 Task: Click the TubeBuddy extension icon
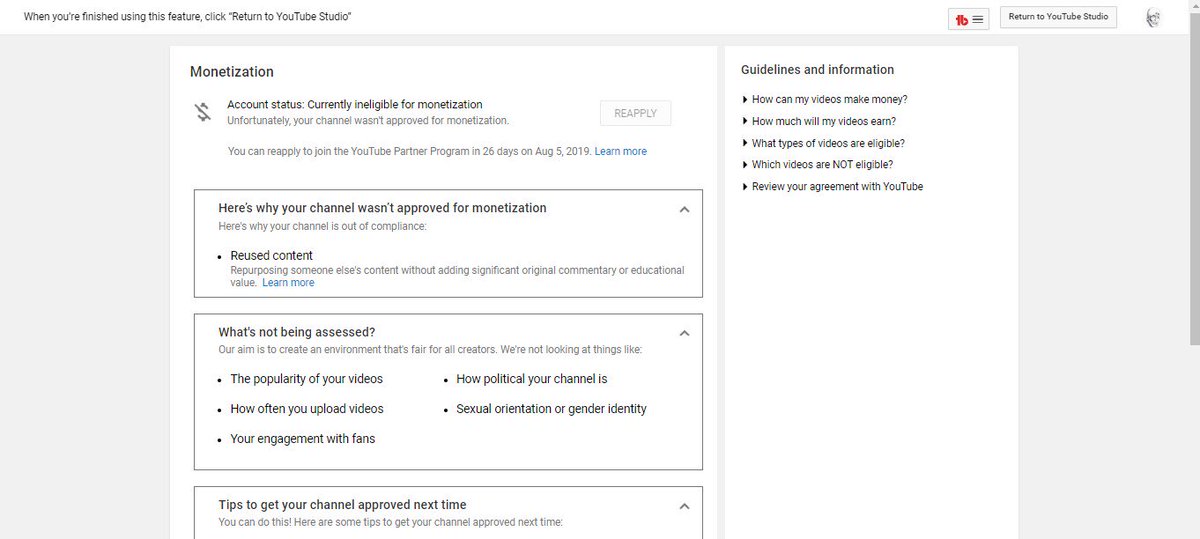[x=968, y=18]
